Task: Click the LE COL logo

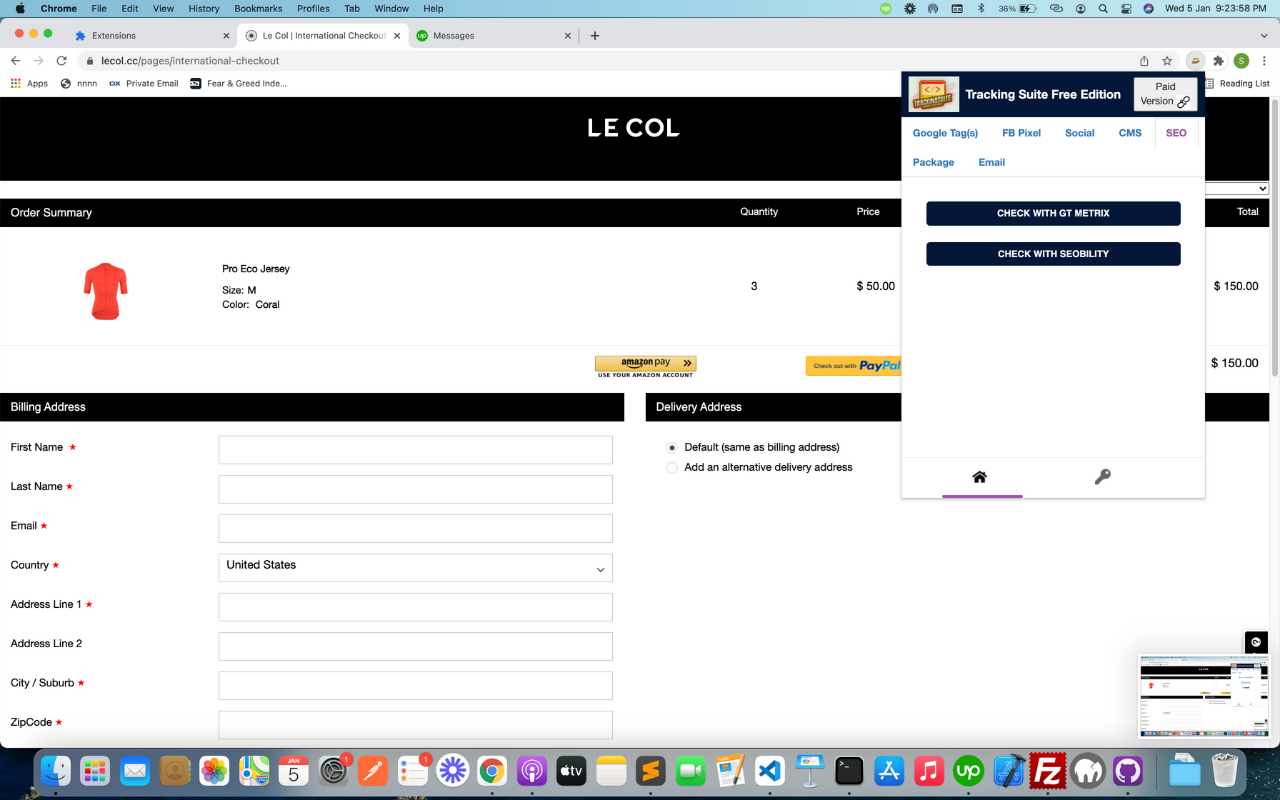Action: click(x=633, y=128)
